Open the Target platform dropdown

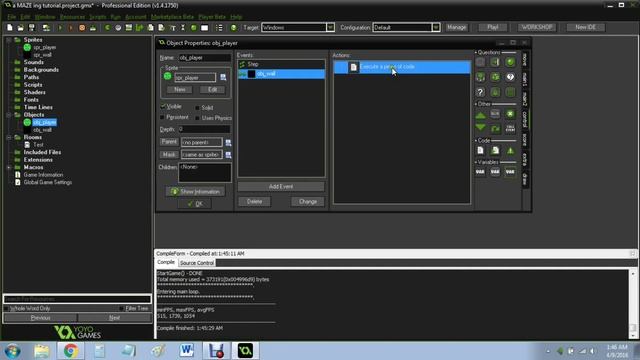click(x=330, y=27)
